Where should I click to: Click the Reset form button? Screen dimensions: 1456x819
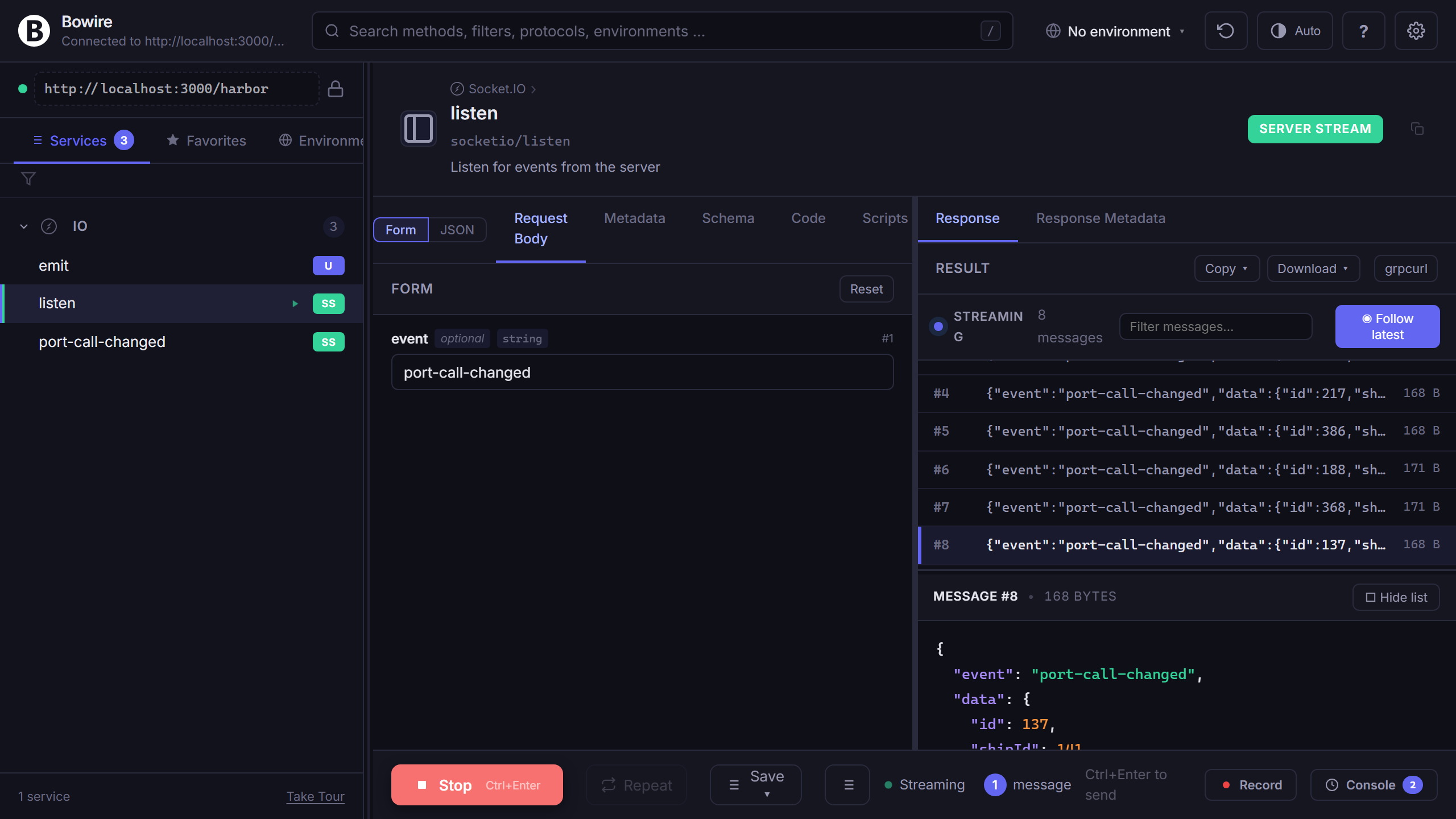click(x=866, y=289)
